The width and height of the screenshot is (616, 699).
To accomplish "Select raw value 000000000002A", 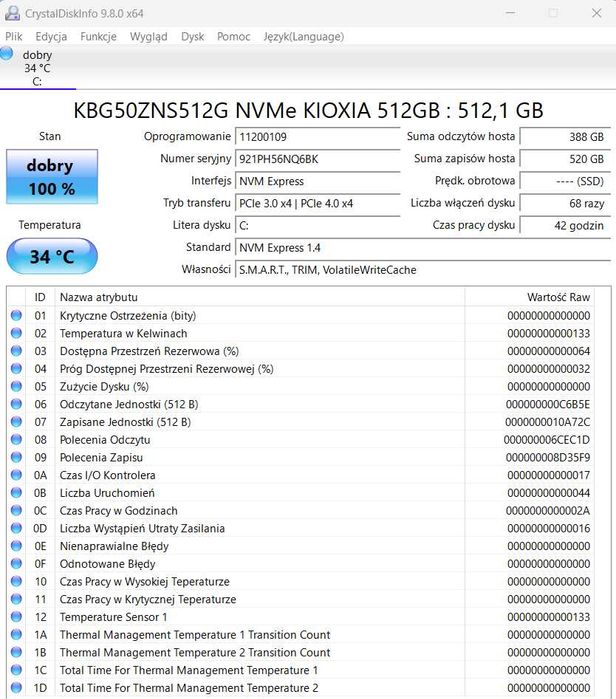I will pos(548,511).
